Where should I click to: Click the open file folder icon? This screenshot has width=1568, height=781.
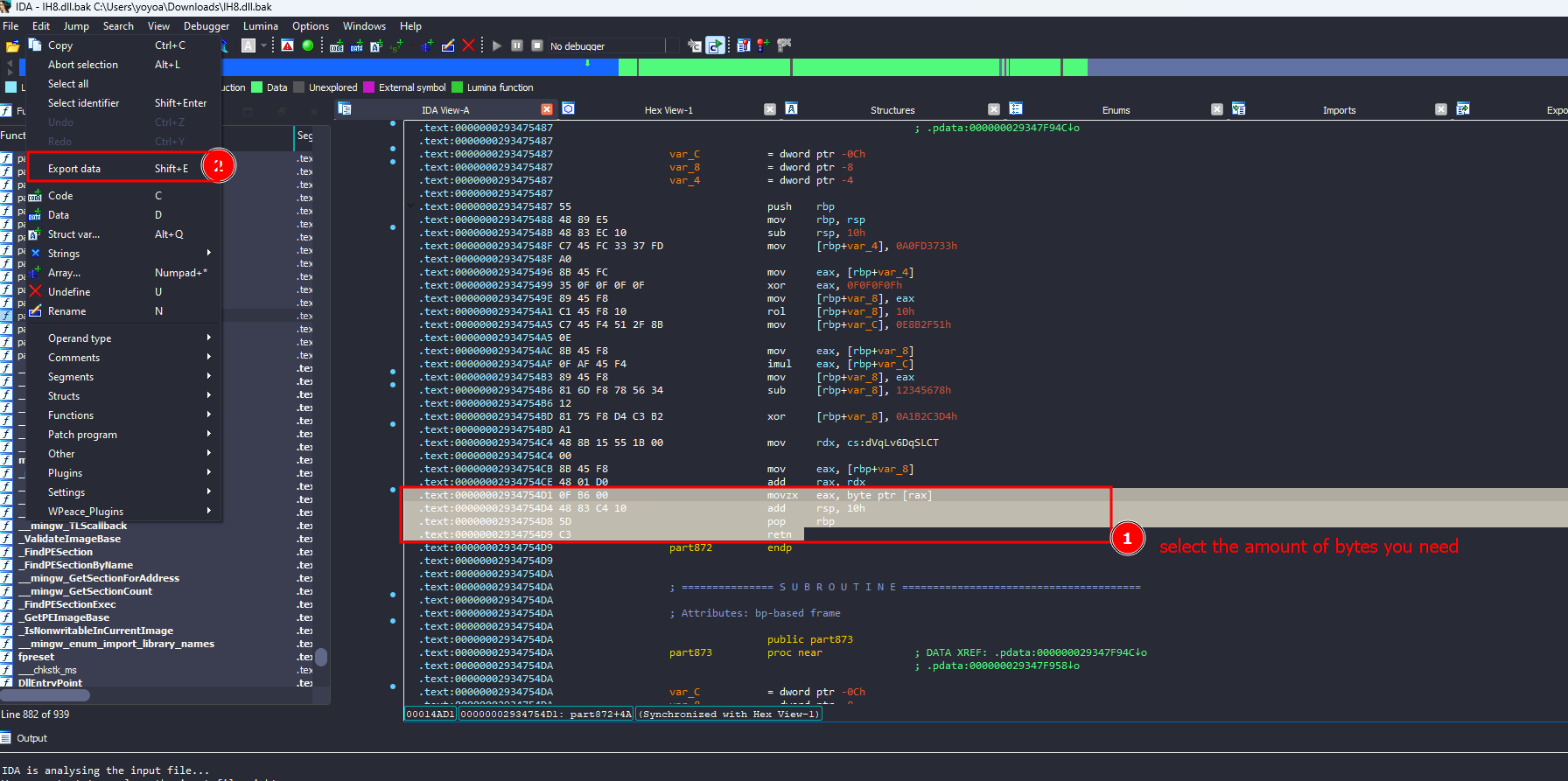click(12, 45)
